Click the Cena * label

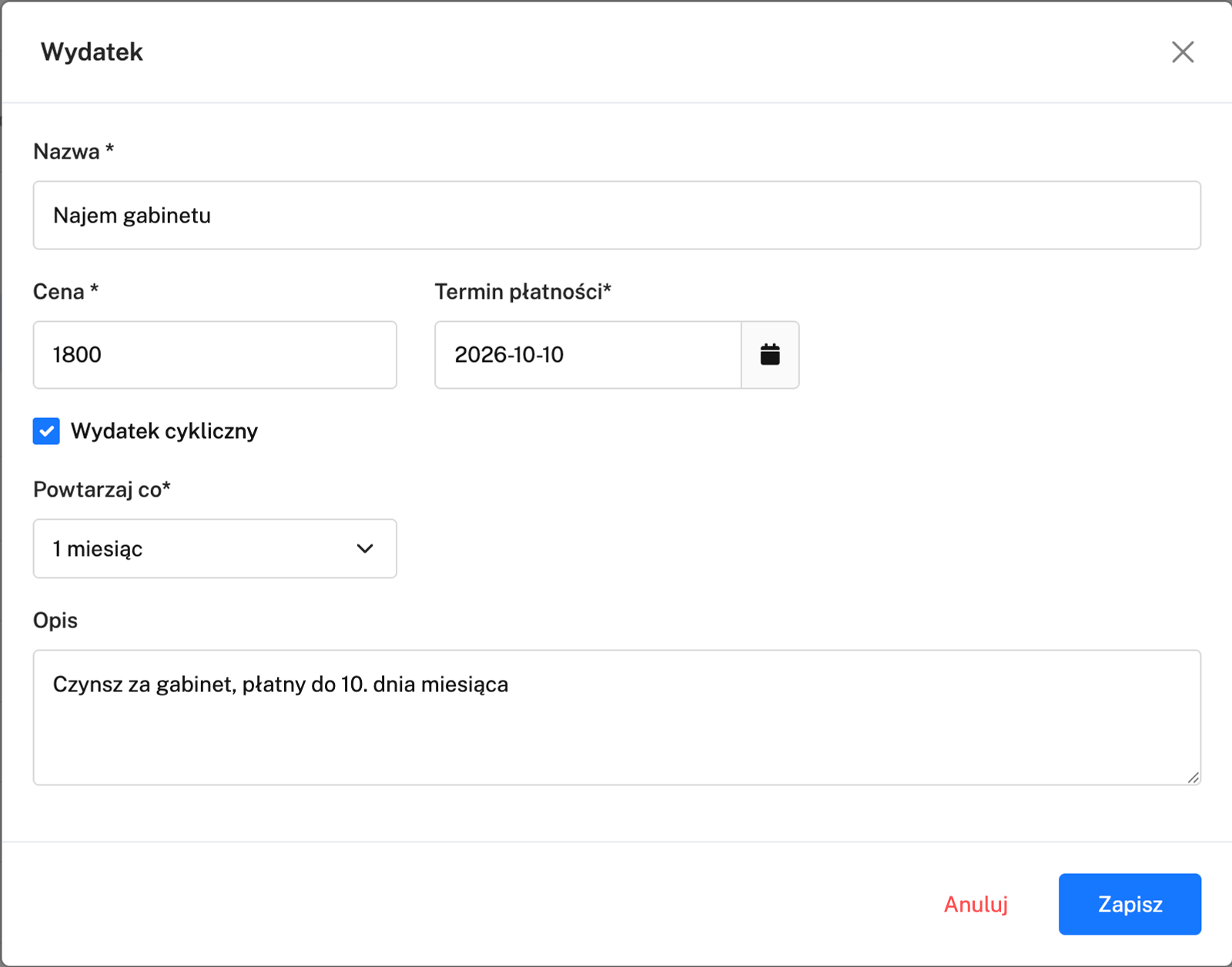65,292
